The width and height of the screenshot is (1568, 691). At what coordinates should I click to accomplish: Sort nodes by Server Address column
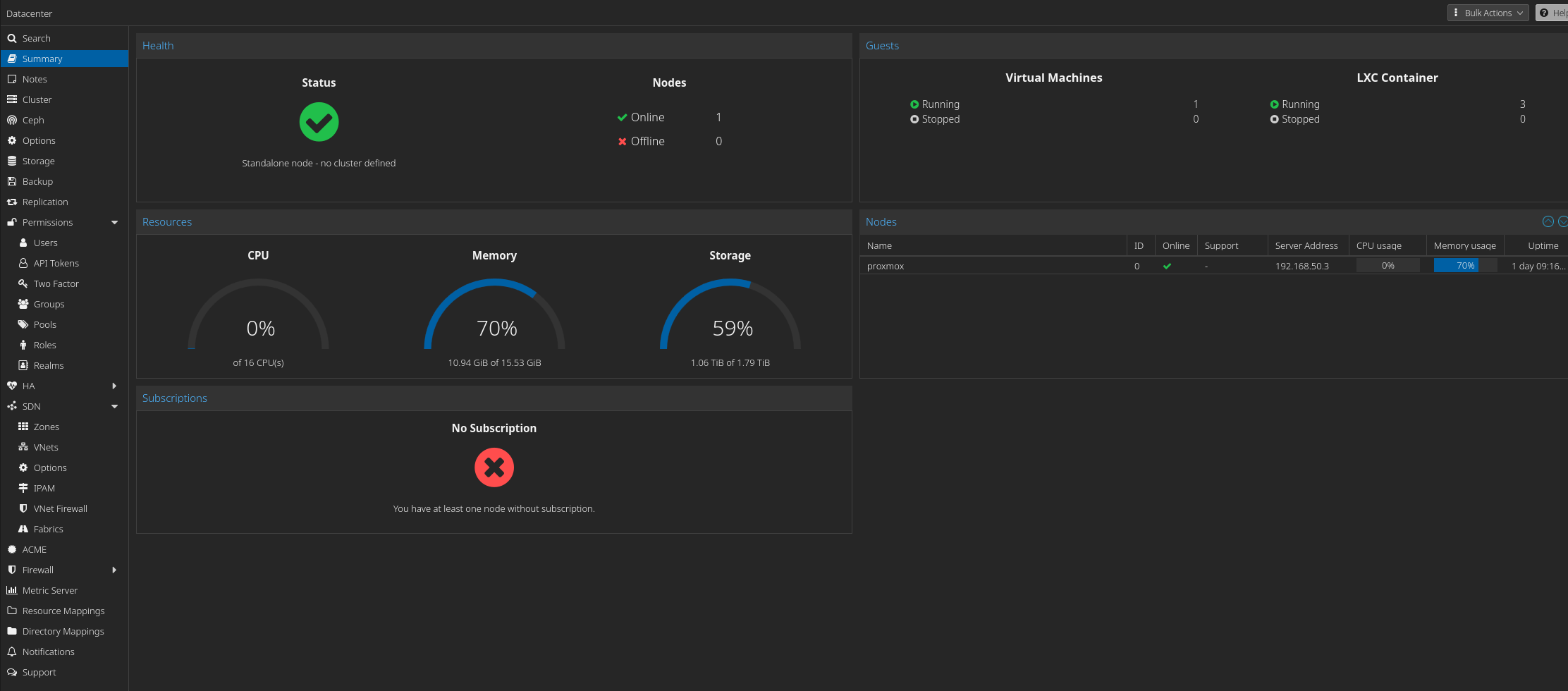(1308, 245)
